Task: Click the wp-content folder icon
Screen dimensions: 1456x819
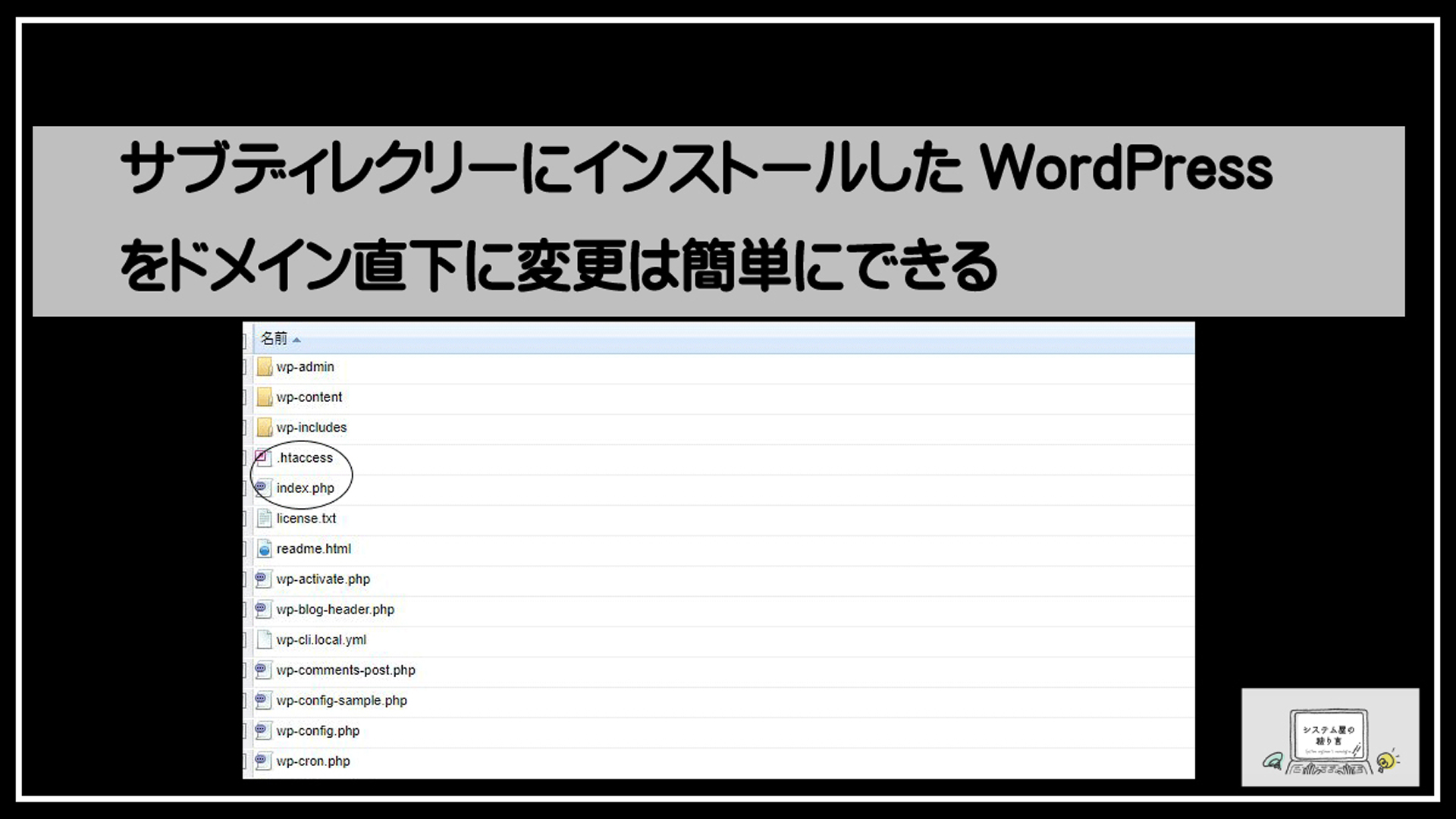Action: pos(264,397)
